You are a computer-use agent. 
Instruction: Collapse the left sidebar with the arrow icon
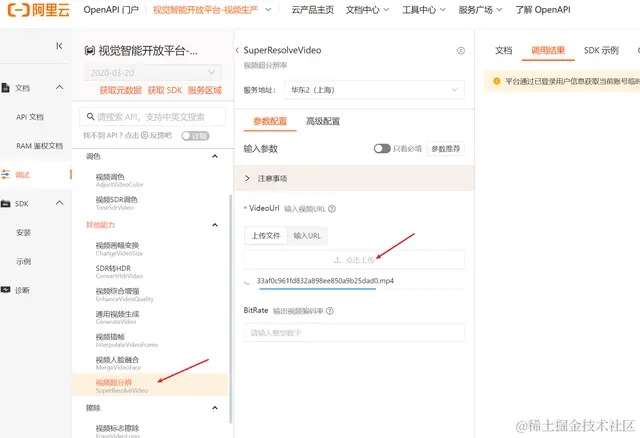59,46
